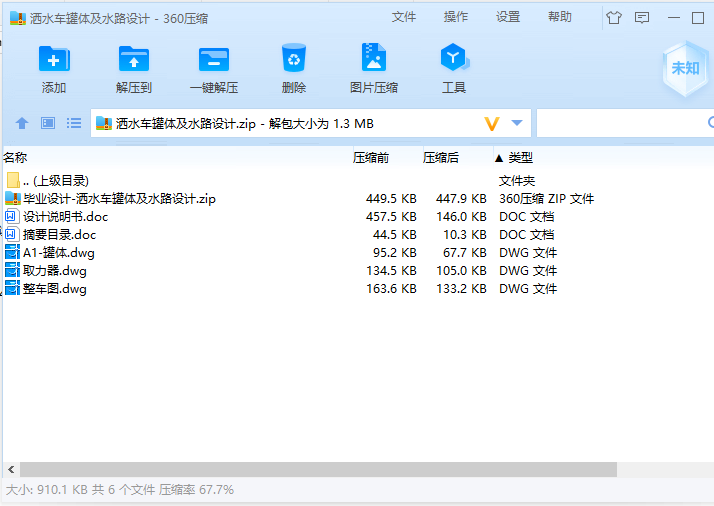
Task: Click the 未知 security shield badge
Action: coord(685,68)
